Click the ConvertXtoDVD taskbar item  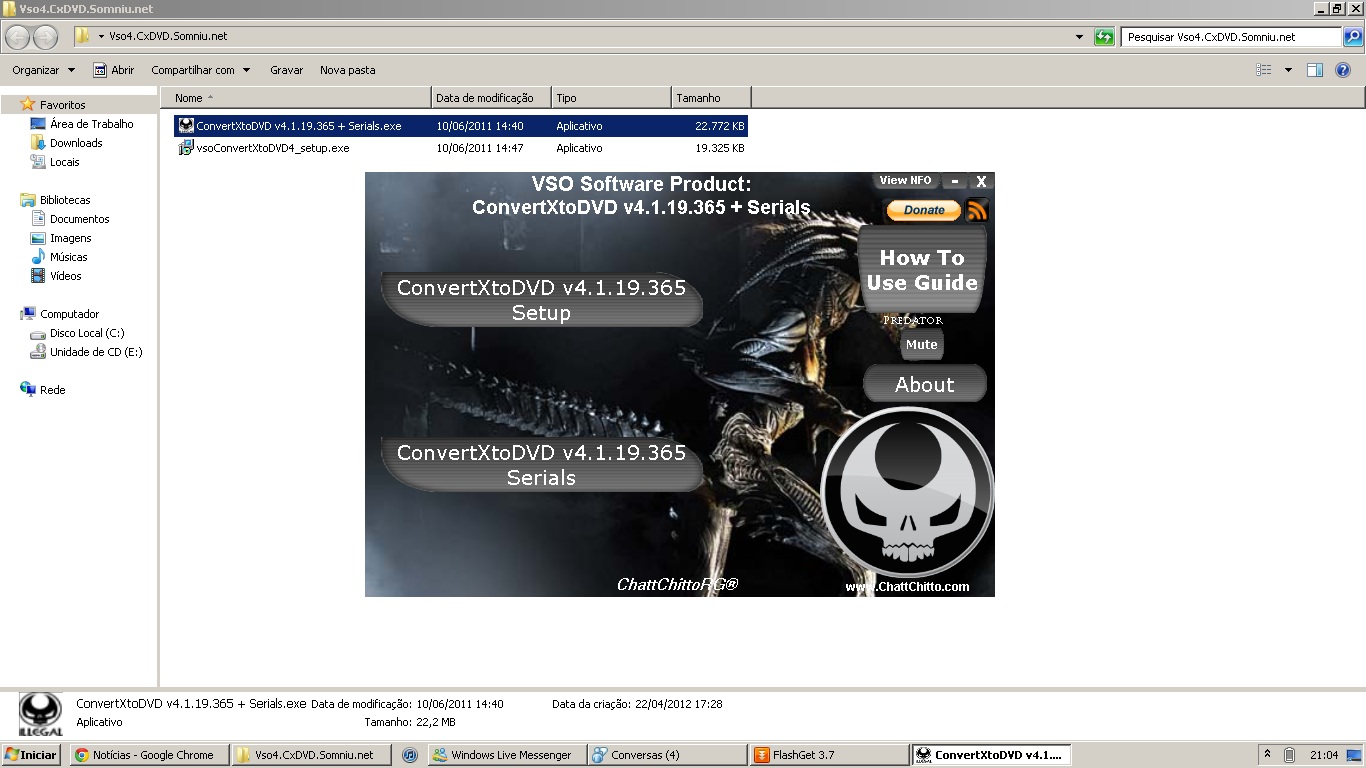coord(990,755)
